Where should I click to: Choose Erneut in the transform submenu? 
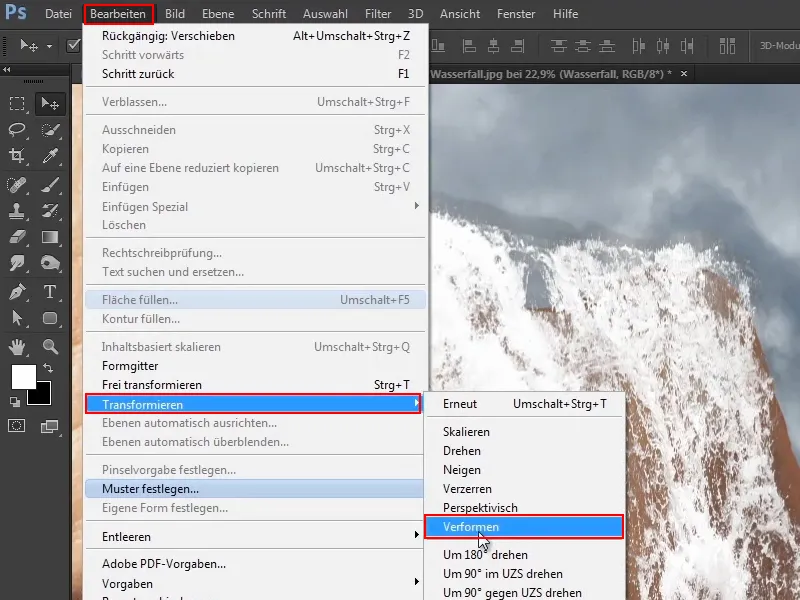coord(524,404)
